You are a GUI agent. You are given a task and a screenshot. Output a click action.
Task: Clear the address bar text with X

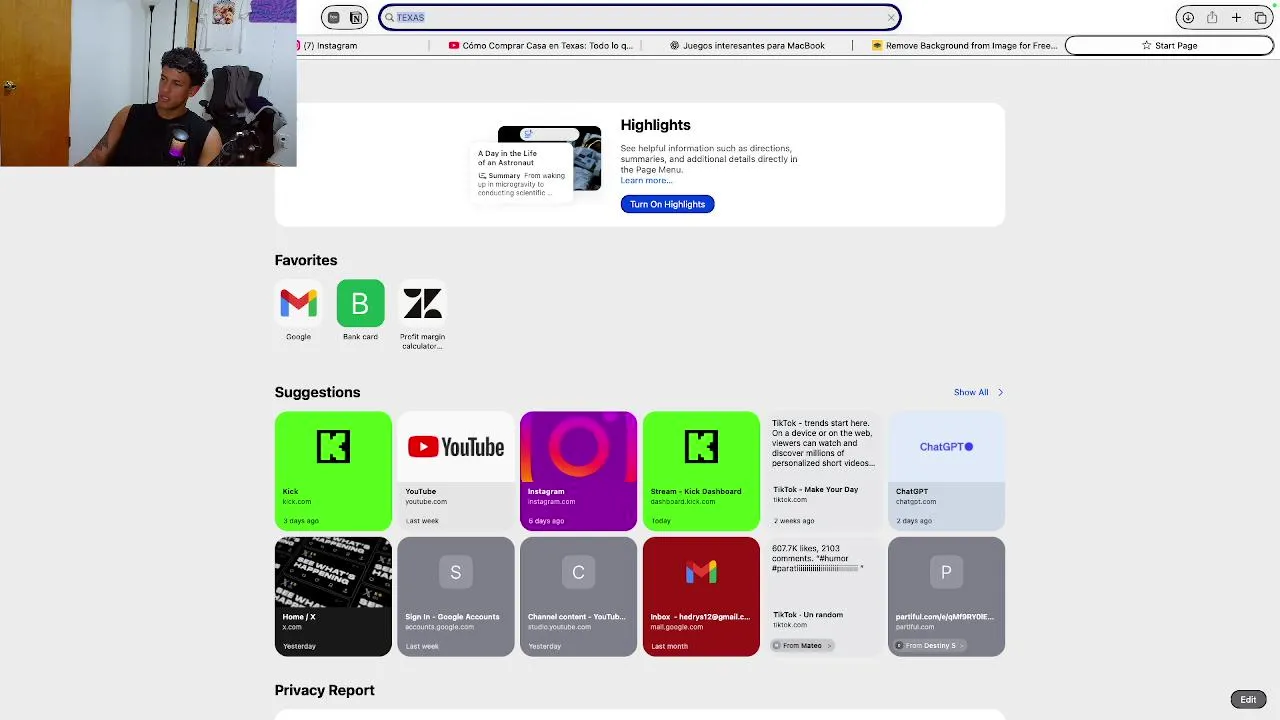pyautogui.click(x=891, y=17)
